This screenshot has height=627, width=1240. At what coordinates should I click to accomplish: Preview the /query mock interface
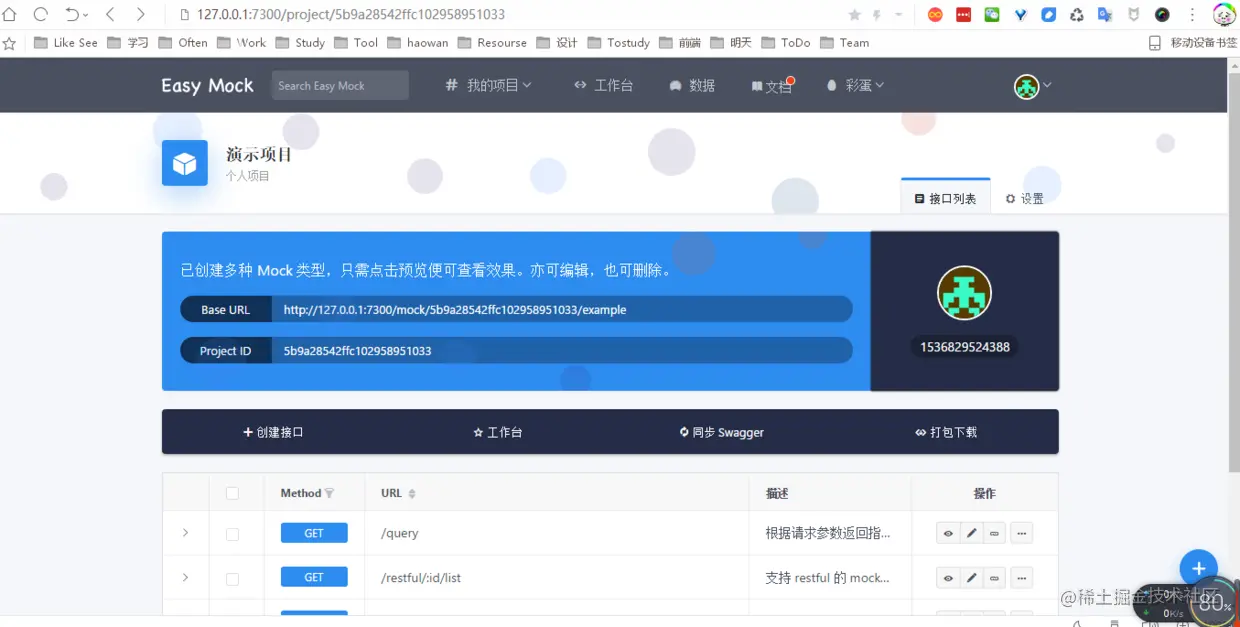click(x=948, y=533)
